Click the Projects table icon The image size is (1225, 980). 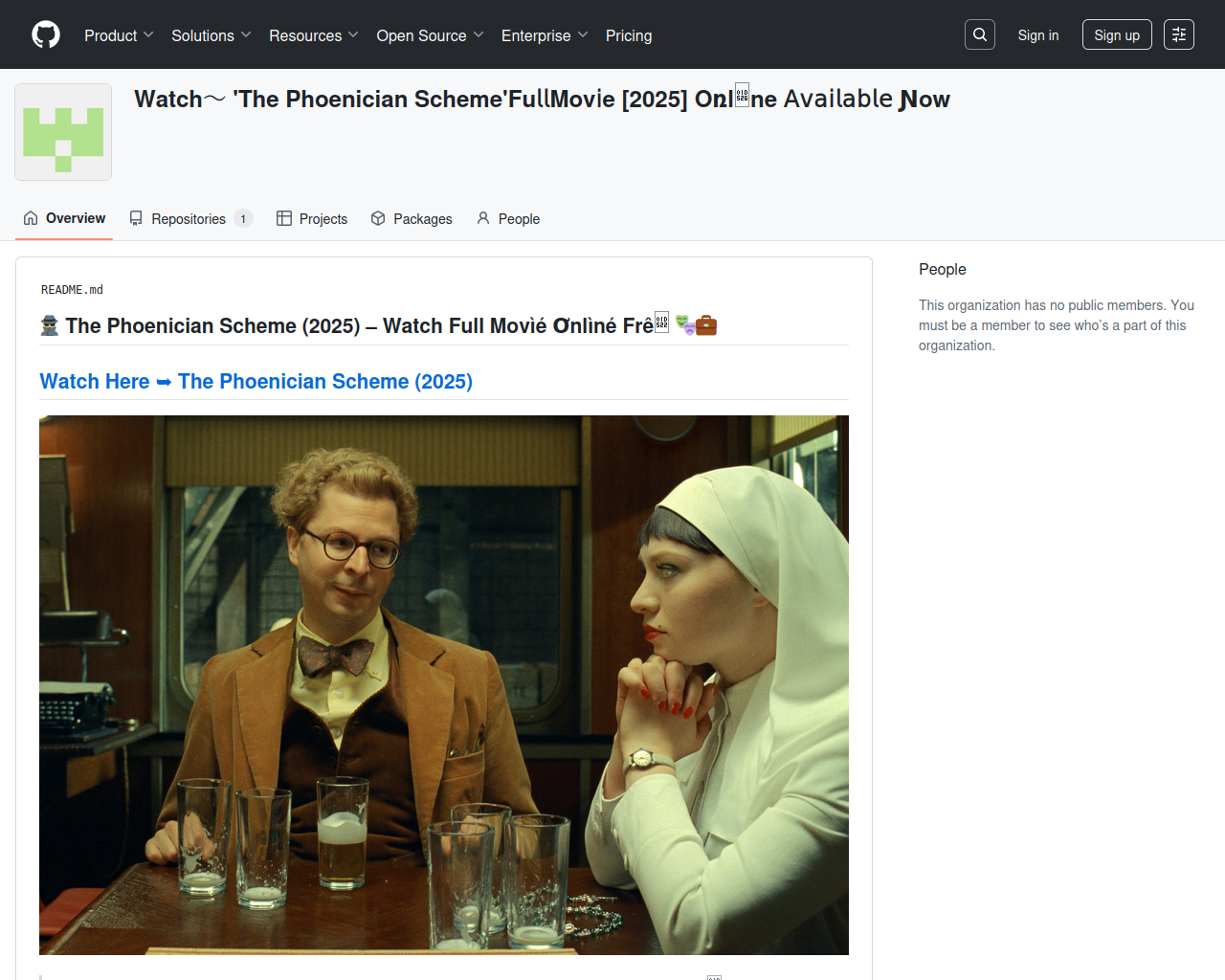pyautogui.click(x=284, y=218)
